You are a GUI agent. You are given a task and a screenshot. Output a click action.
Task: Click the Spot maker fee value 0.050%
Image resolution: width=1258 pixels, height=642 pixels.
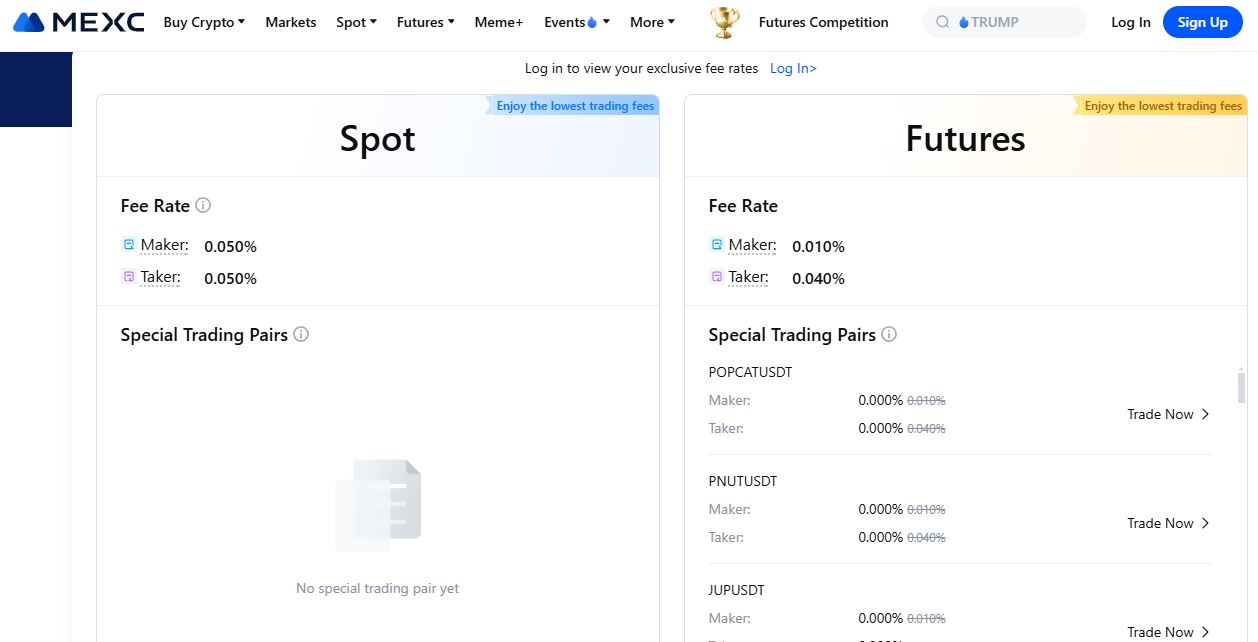(230, 246)
